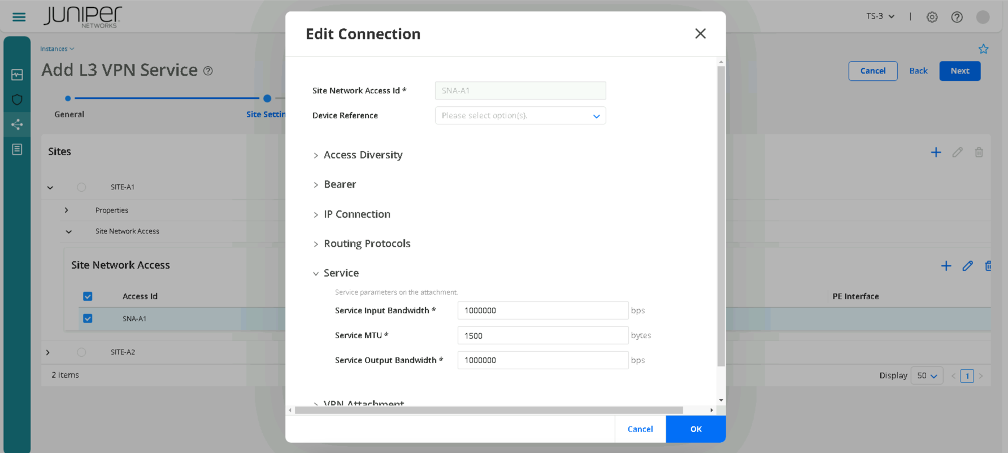Click the Sites delete trash icon
This screenshot has height=454, width=1008.
click(x=979, y=152)
